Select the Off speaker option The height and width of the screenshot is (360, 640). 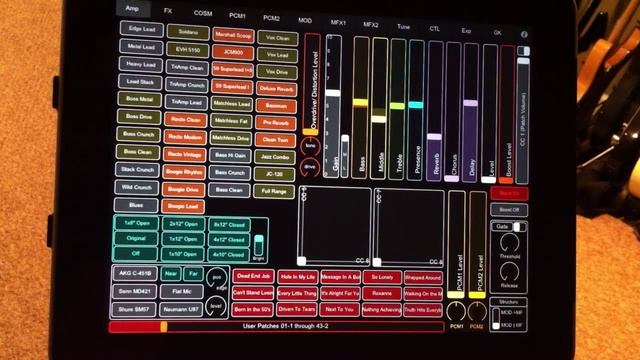coord(136,253)
